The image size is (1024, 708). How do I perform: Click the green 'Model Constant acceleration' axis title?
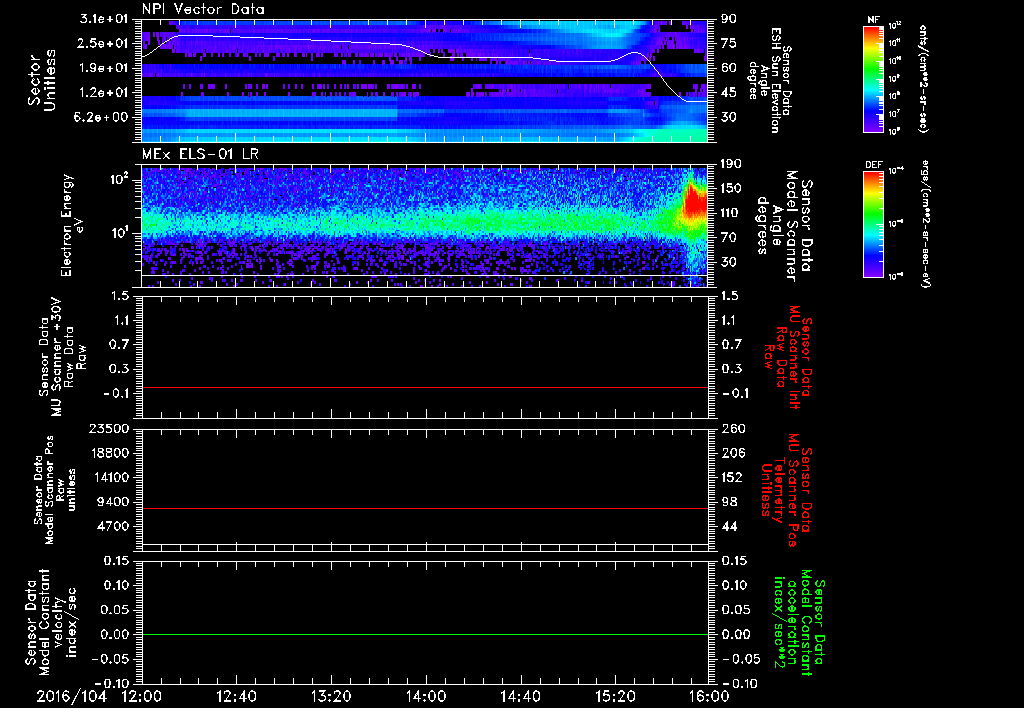[799, 624]
